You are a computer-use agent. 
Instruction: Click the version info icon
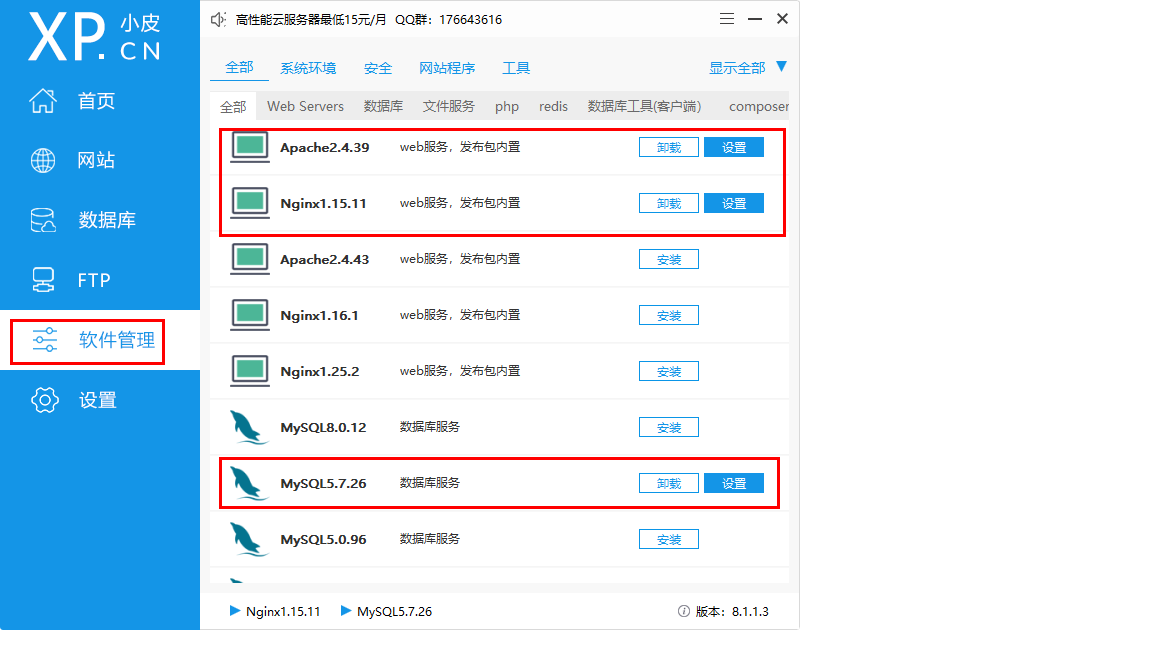(x=683, y=611)
